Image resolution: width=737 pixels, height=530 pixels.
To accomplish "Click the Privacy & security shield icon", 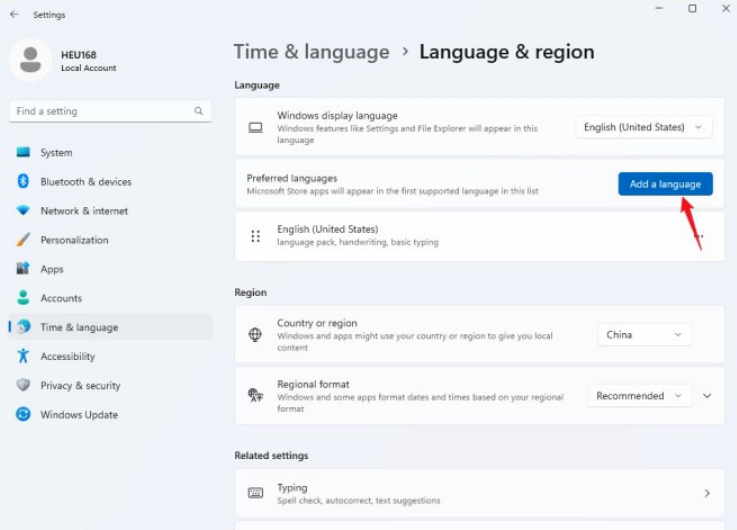I will pyautogui.click(x=23, y=385).
